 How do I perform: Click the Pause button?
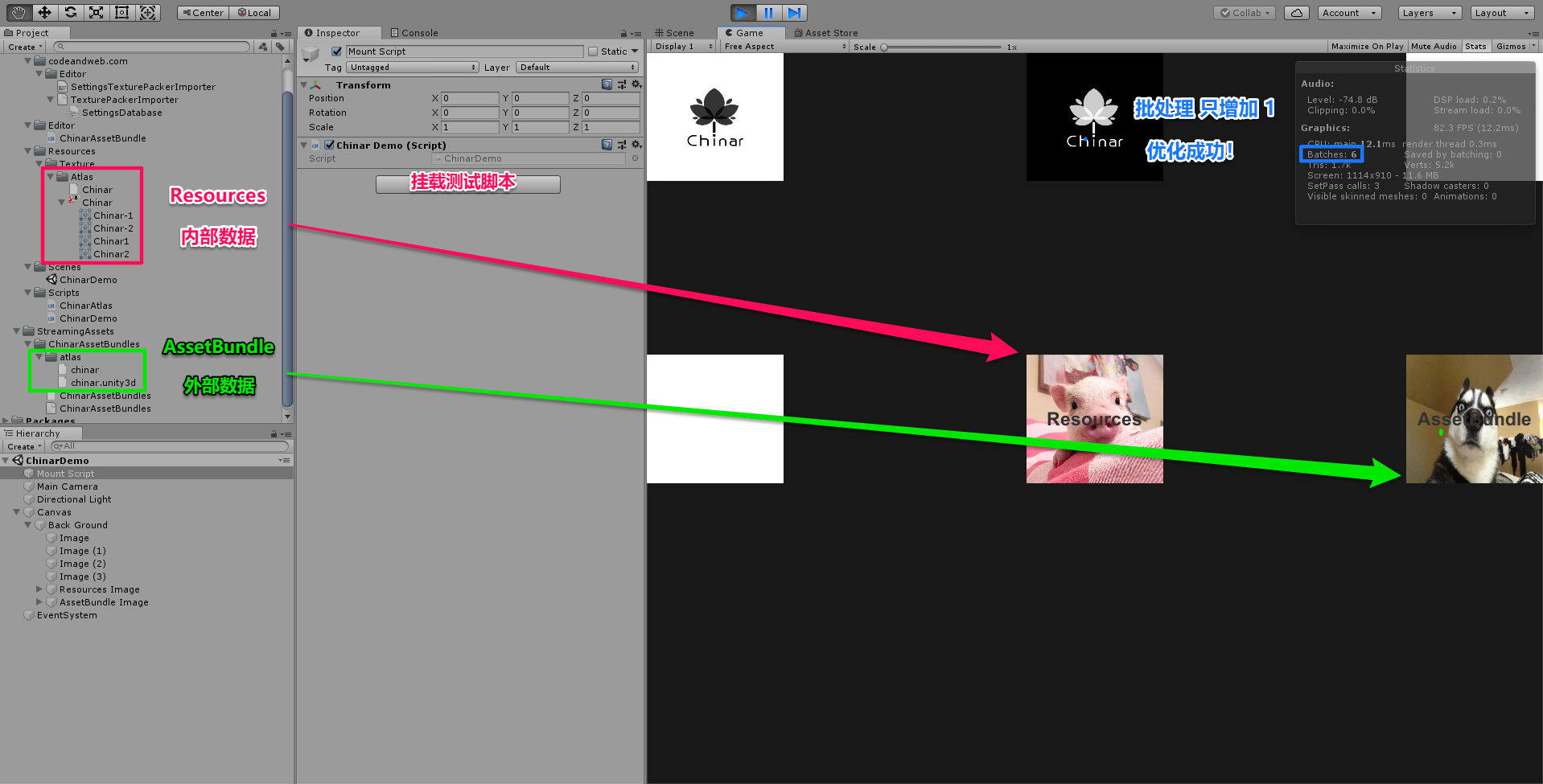(768, 13)
